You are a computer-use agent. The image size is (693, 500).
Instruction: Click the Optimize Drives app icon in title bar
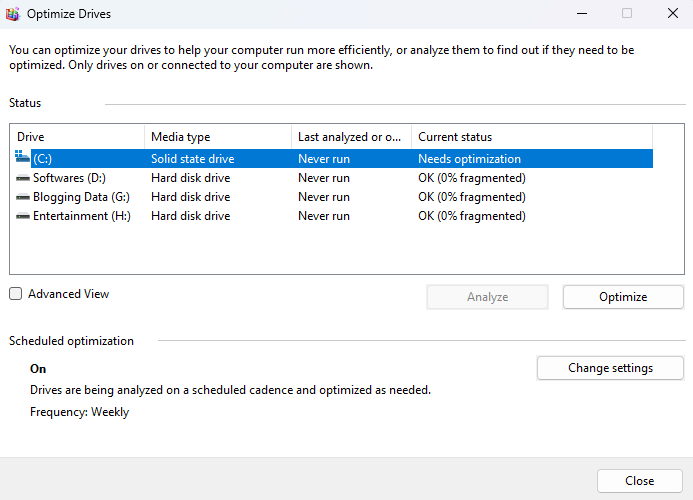(x=13, y=14)
